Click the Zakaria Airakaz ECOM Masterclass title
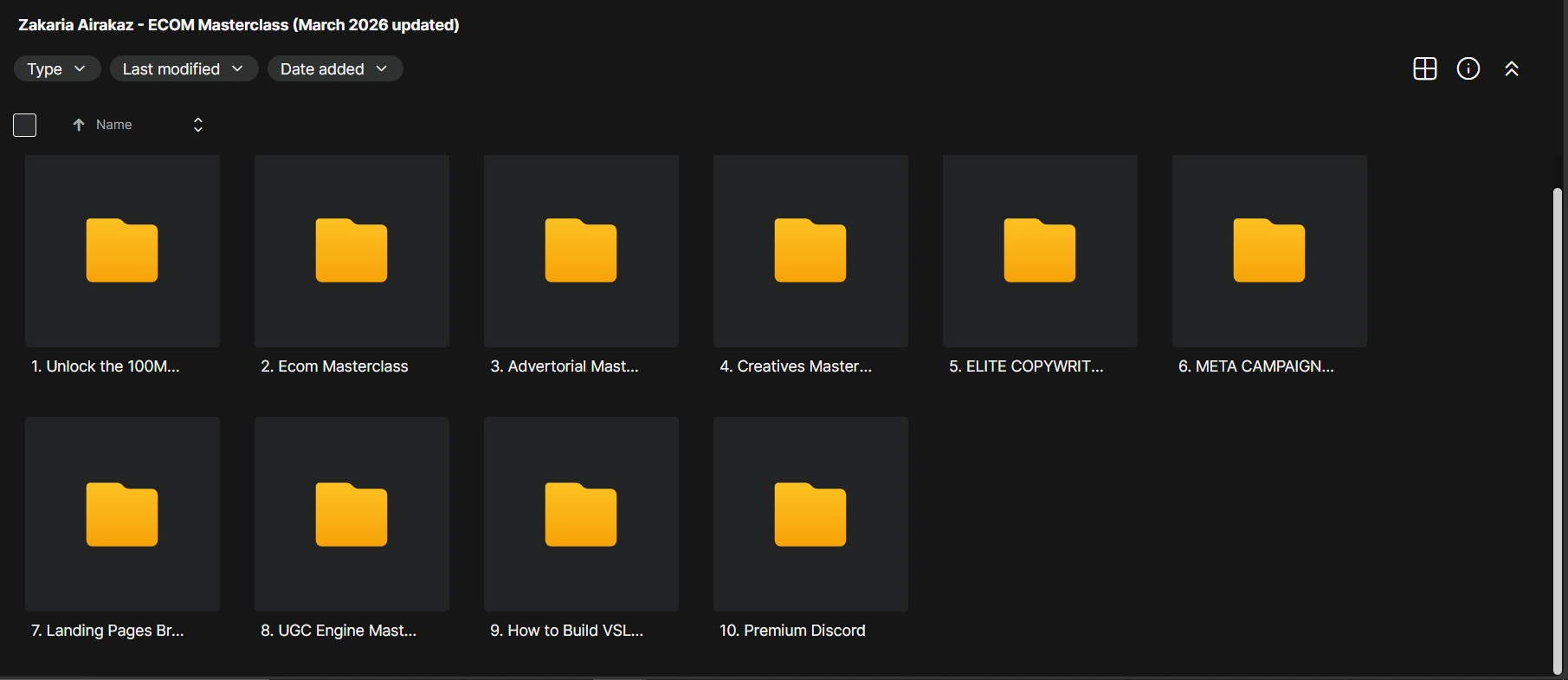Image resolution: width=1568 pixels, height=680 pixels. click(239, 25)
